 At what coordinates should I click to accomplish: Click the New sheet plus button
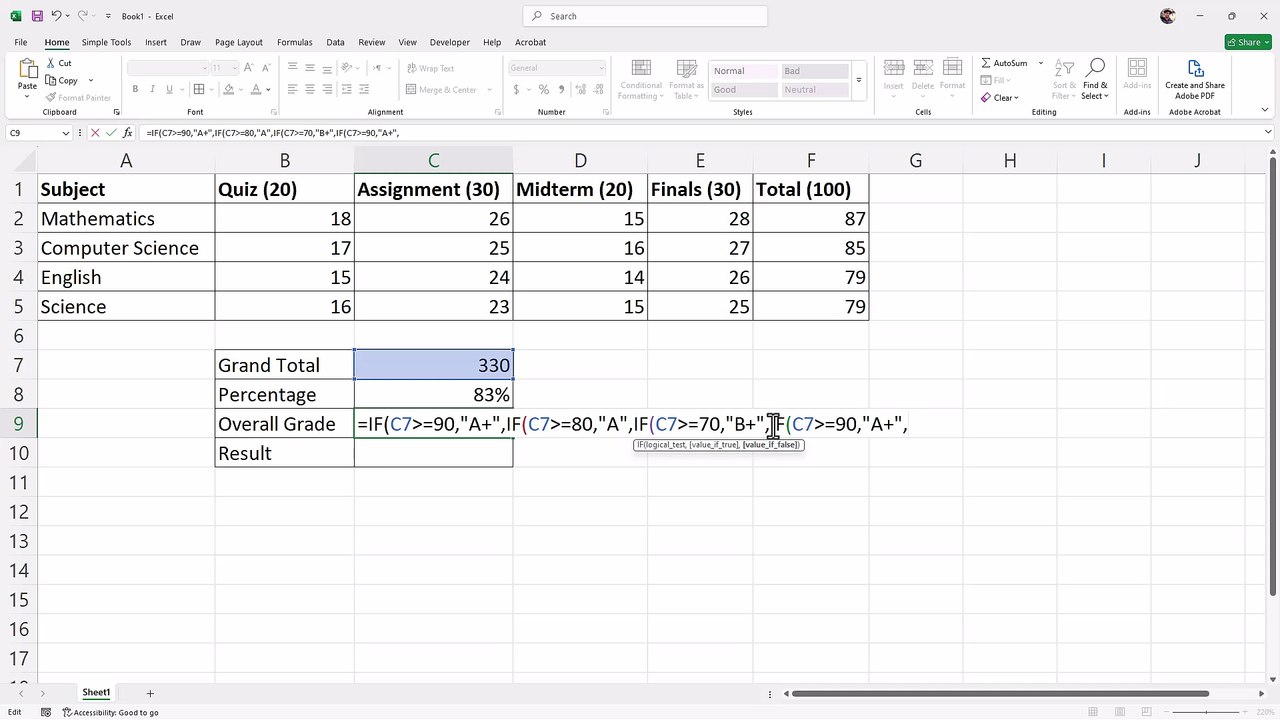point(150,693)
